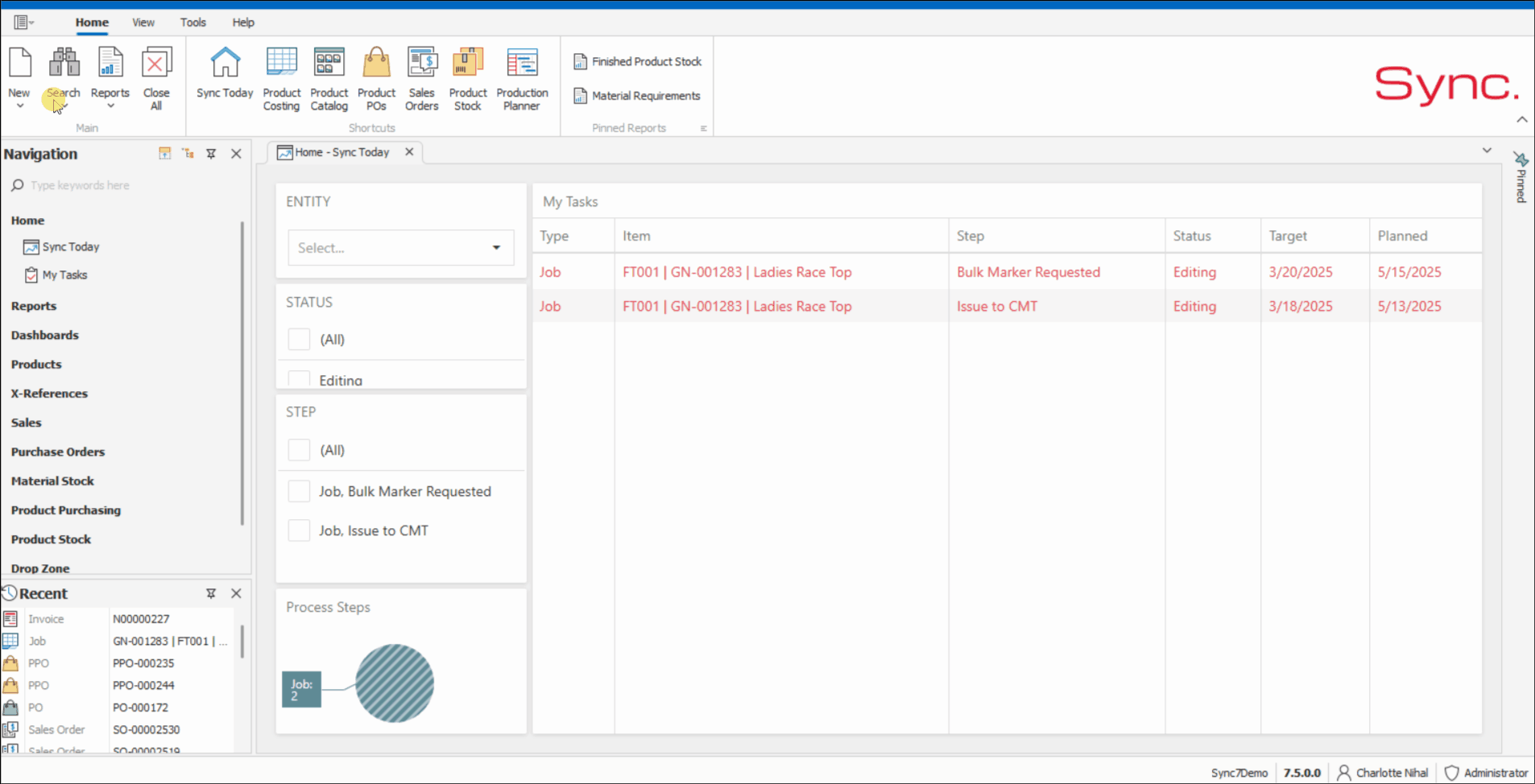The width and height of the screenshot is (1535, 784).
Task: Expand the Reports navigation section
Action: [x=34, y=306]
